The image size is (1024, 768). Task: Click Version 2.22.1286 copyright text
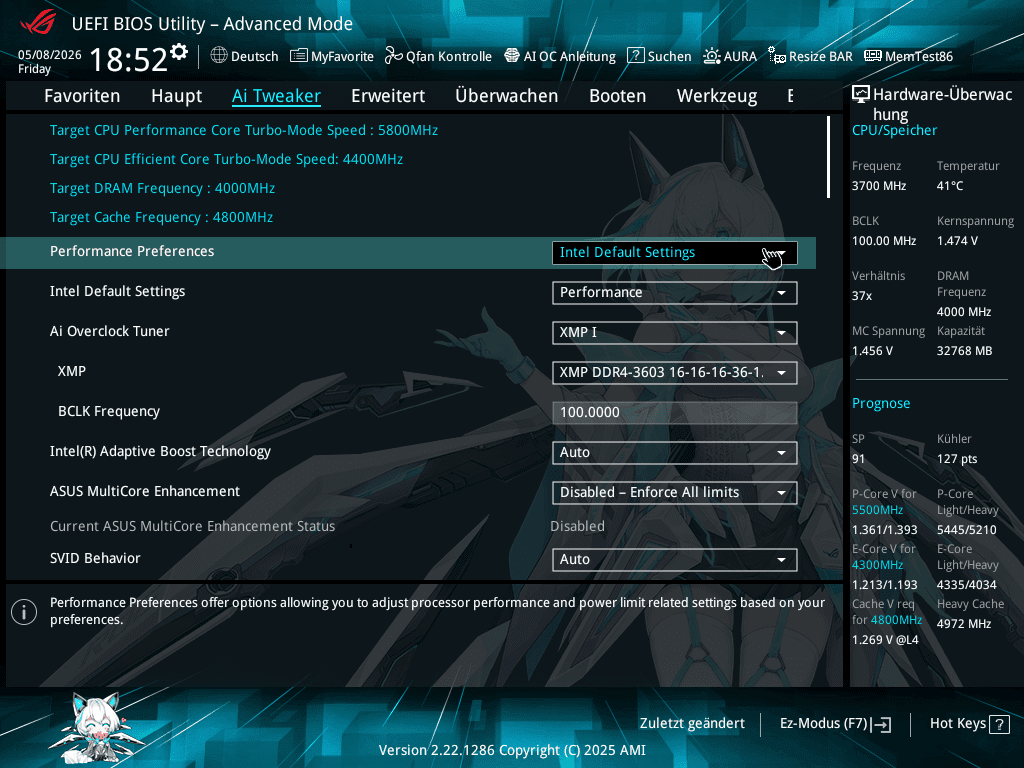click(512, 750)
